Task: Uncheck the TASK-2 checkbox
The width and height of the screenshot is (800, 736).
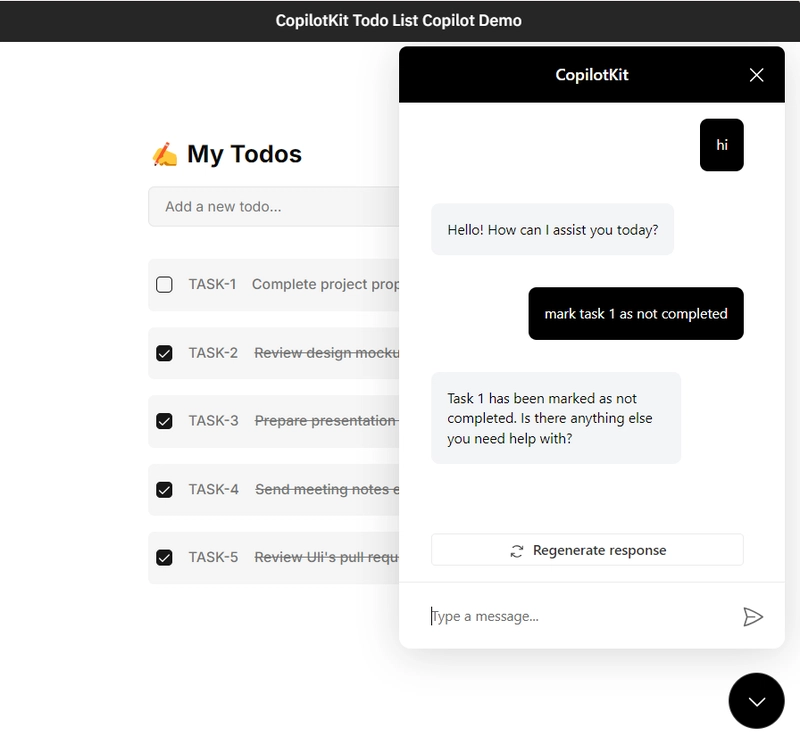Action: pyautogui.click(x=165, y=353)
